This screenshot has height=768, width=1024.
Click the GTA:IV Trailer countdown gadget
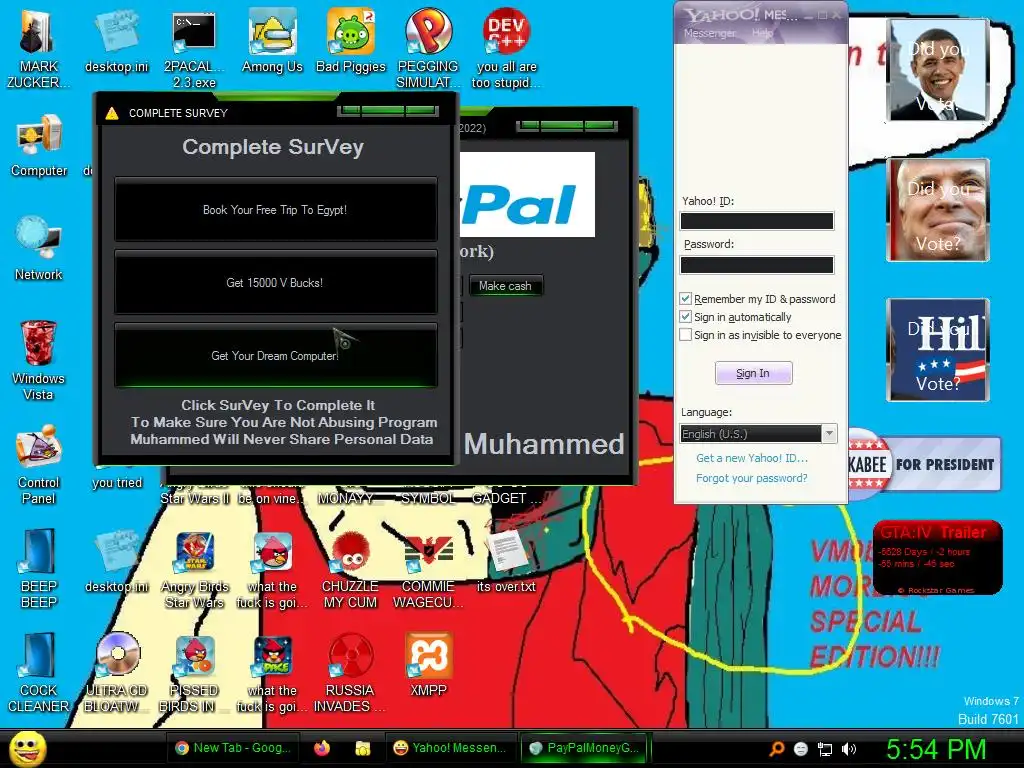(x=937, y=558)
